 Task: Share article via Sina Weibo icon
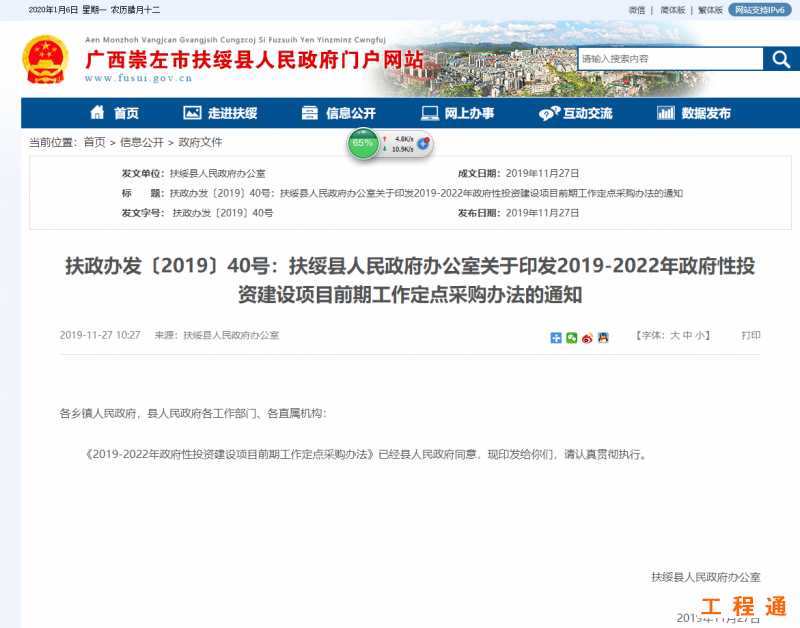587,338
